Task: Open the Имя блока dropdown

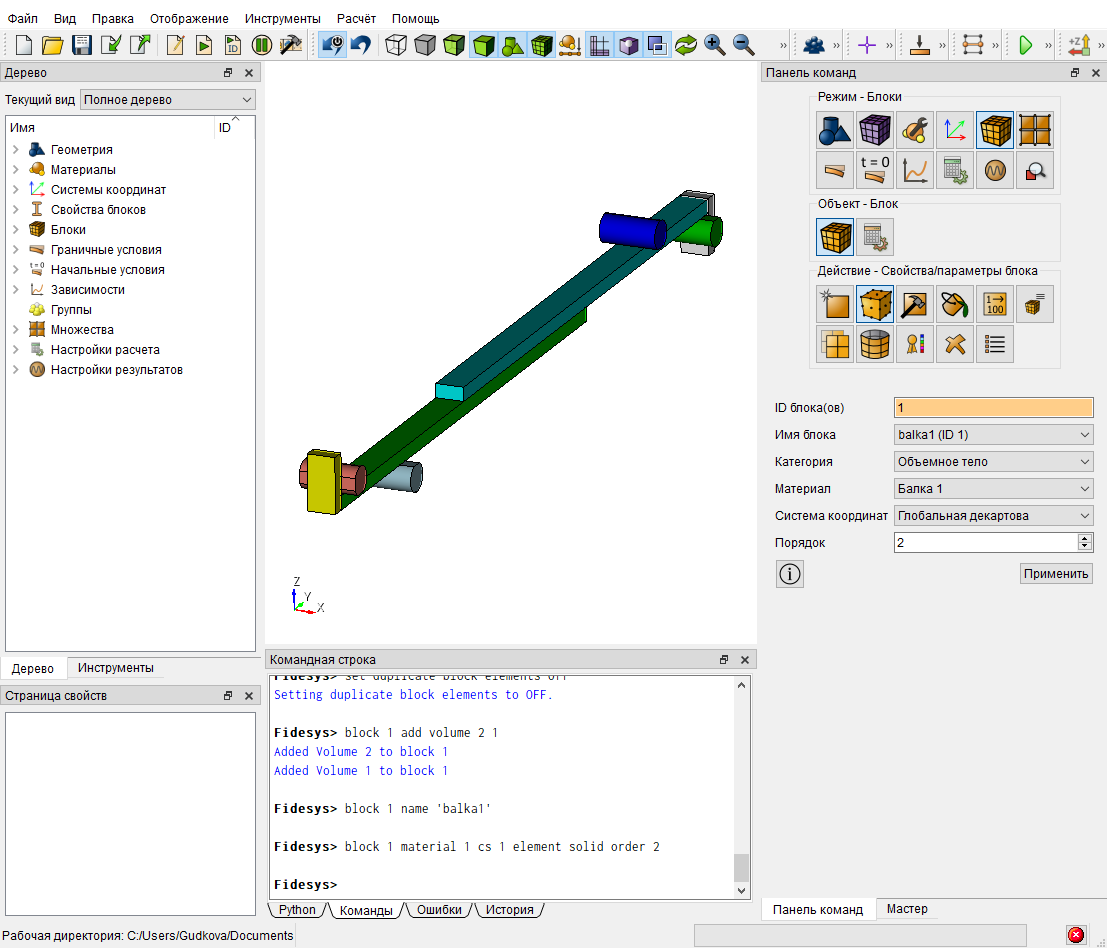Action: tap(993, 435)
